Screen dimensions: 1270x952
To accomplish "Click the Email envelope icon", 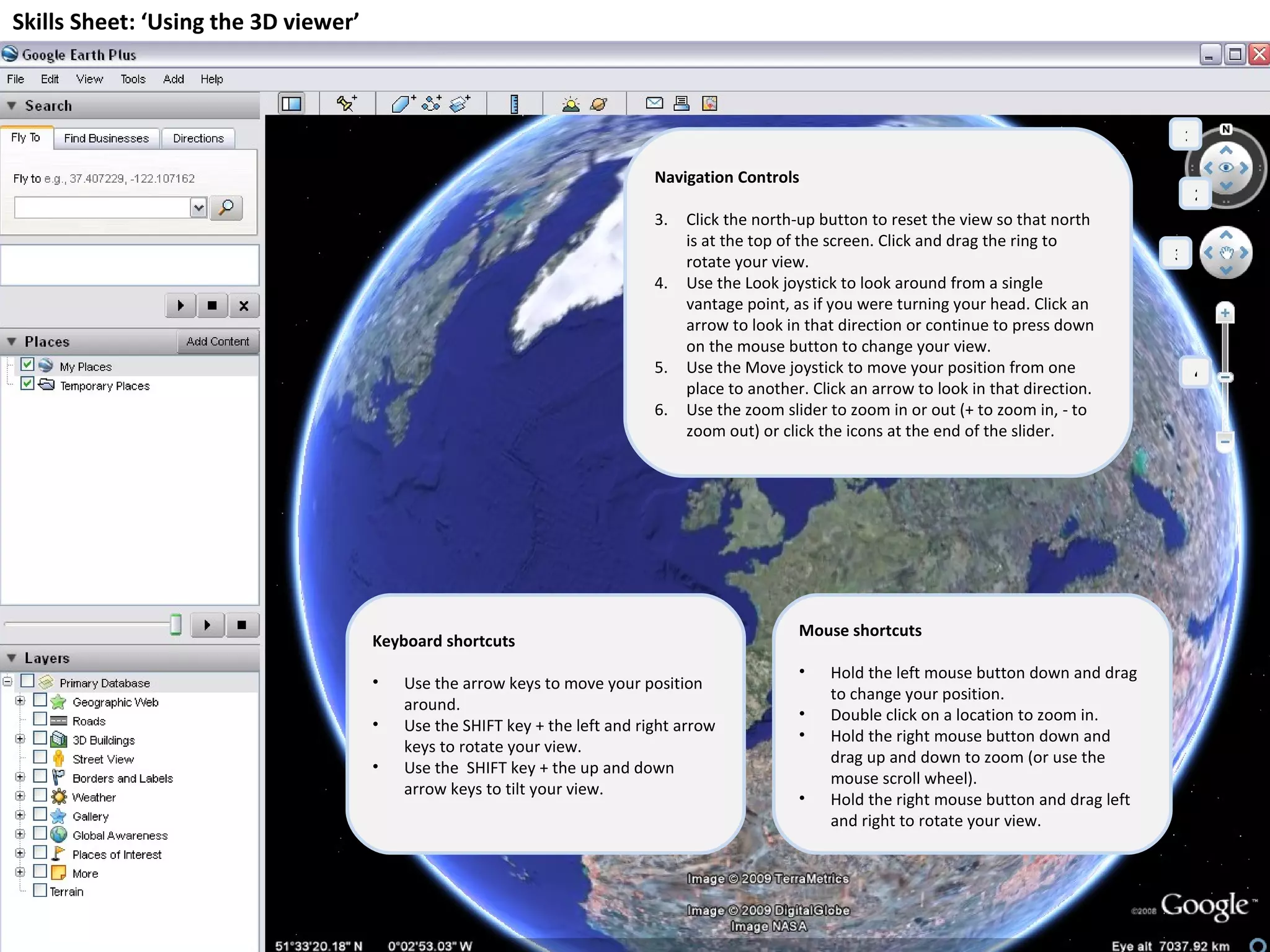I will point(654,103).
